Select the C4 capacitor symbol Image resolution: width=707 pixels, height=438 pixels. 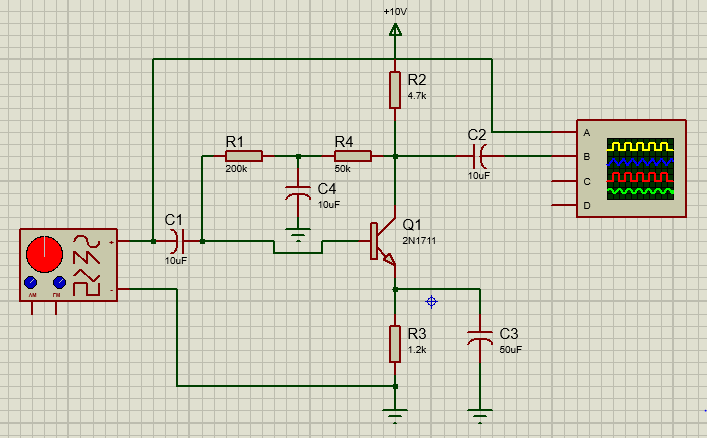[x=298, y=193]
